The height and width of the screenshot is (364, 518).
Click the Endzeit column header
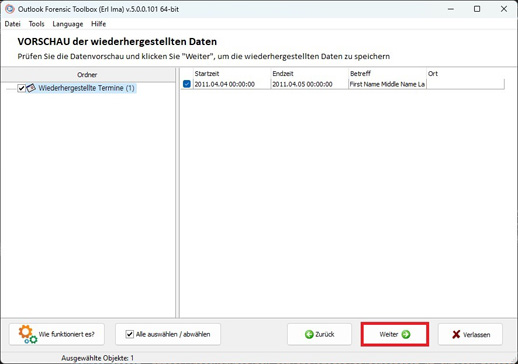pos(309,74)
